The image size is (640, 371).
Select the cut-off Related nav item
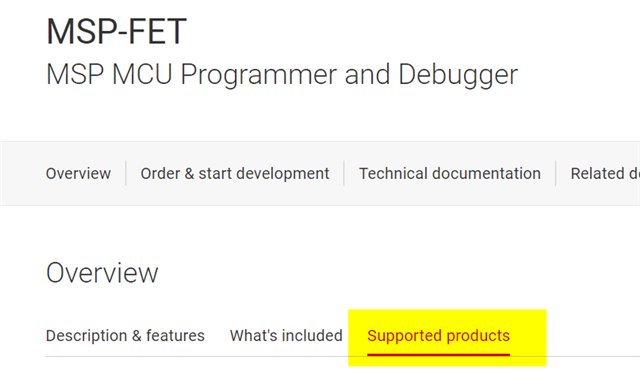[x=605, y=173]
